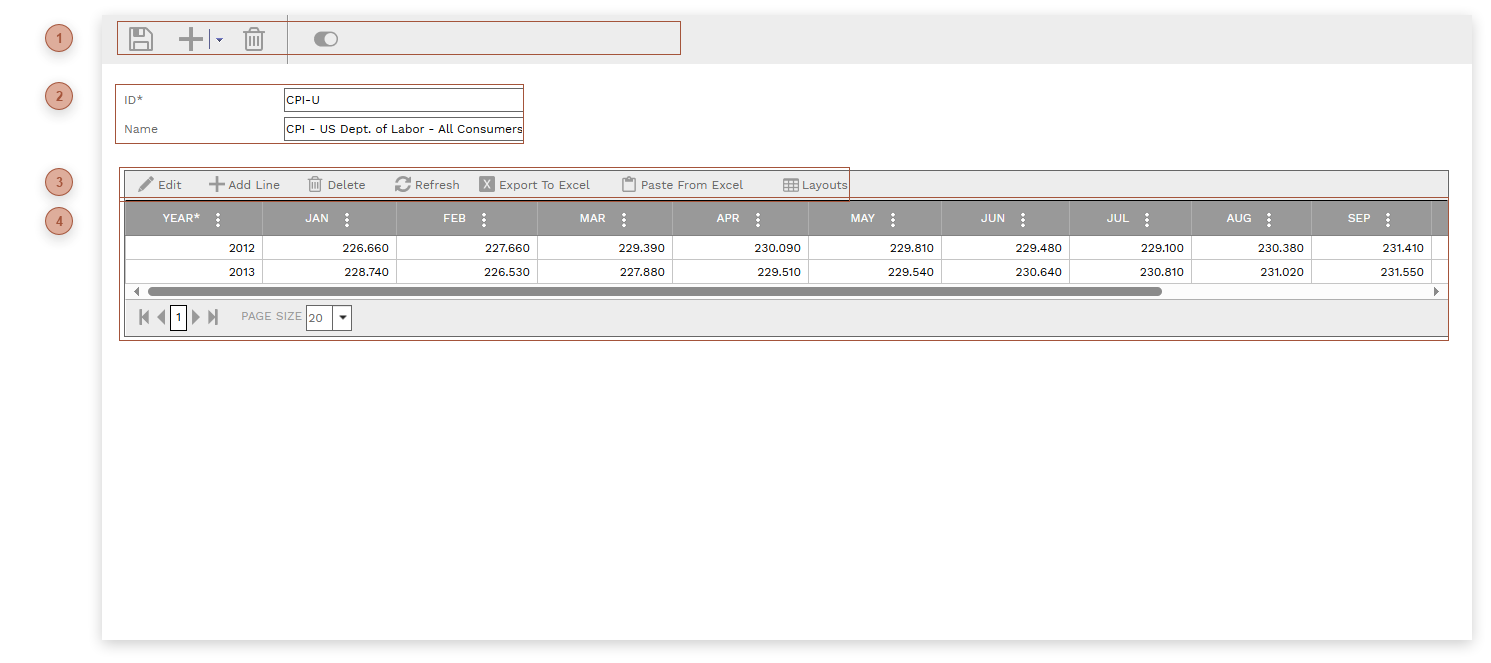The width and height of the screenshot is (1491, 663).
Task: Refresh the grid data
Action: [427, 185]
